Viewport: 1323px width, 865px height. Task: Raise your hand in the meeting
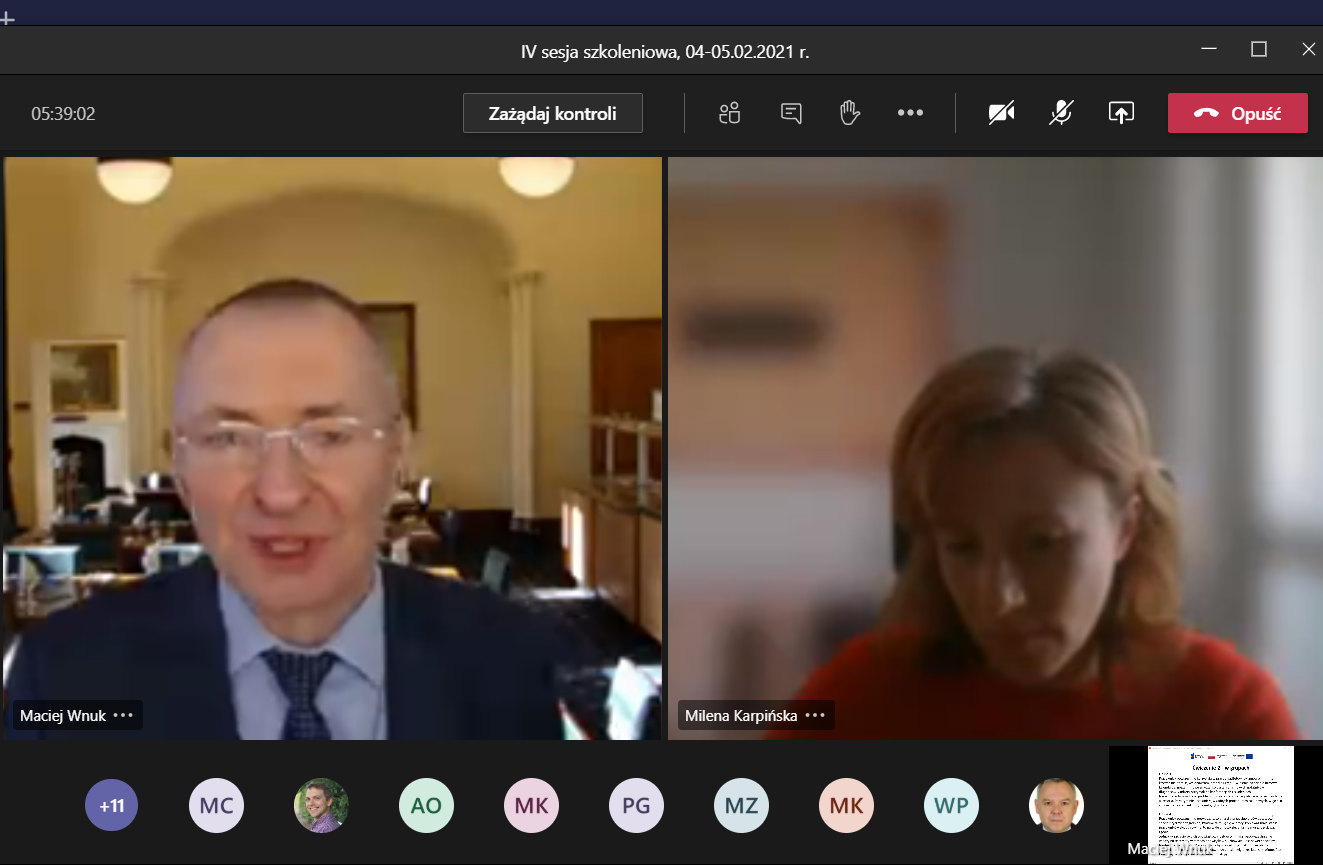click(x=850, y=113)
